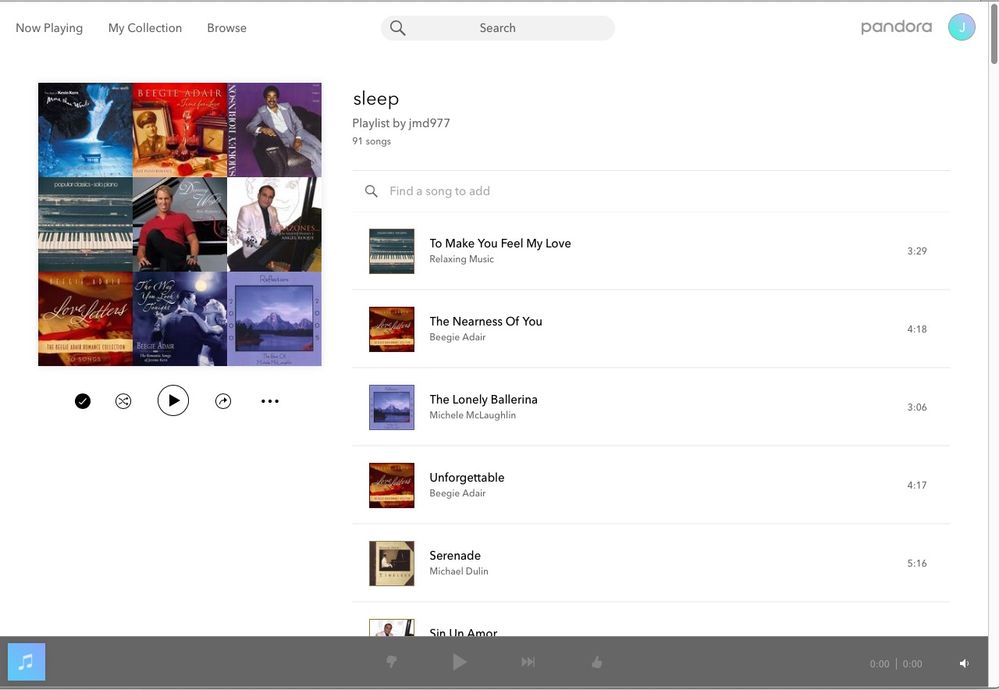Go to Now Playing tab
The image size is (999, 690).
pyautogui.click(x=49, y=28)
